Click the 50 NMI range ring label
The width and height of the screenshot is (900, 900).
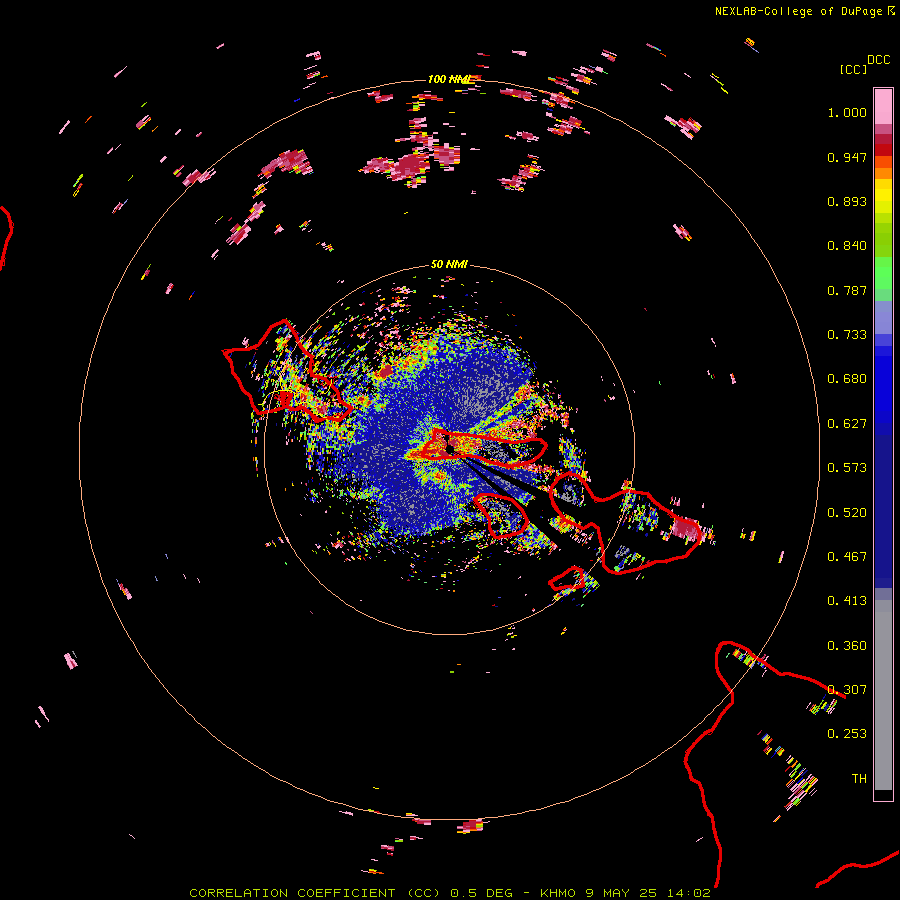click(x=449, y=265)
